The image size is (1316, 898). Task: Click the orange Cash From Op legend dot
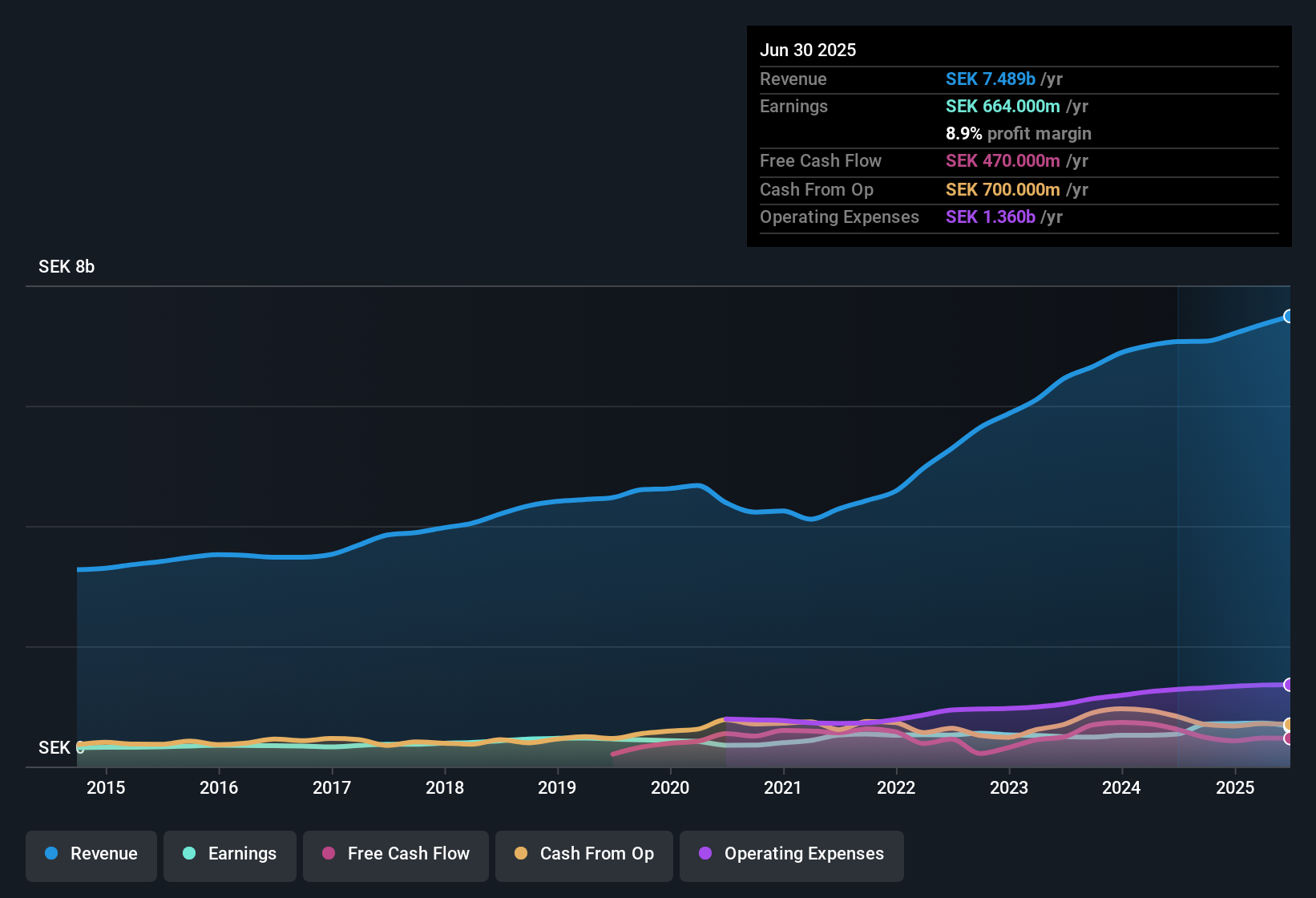pos(520,854)
